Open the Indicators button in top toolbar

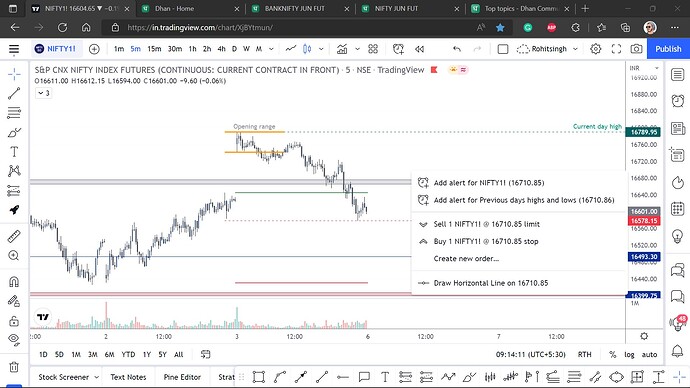coord(342,49)
